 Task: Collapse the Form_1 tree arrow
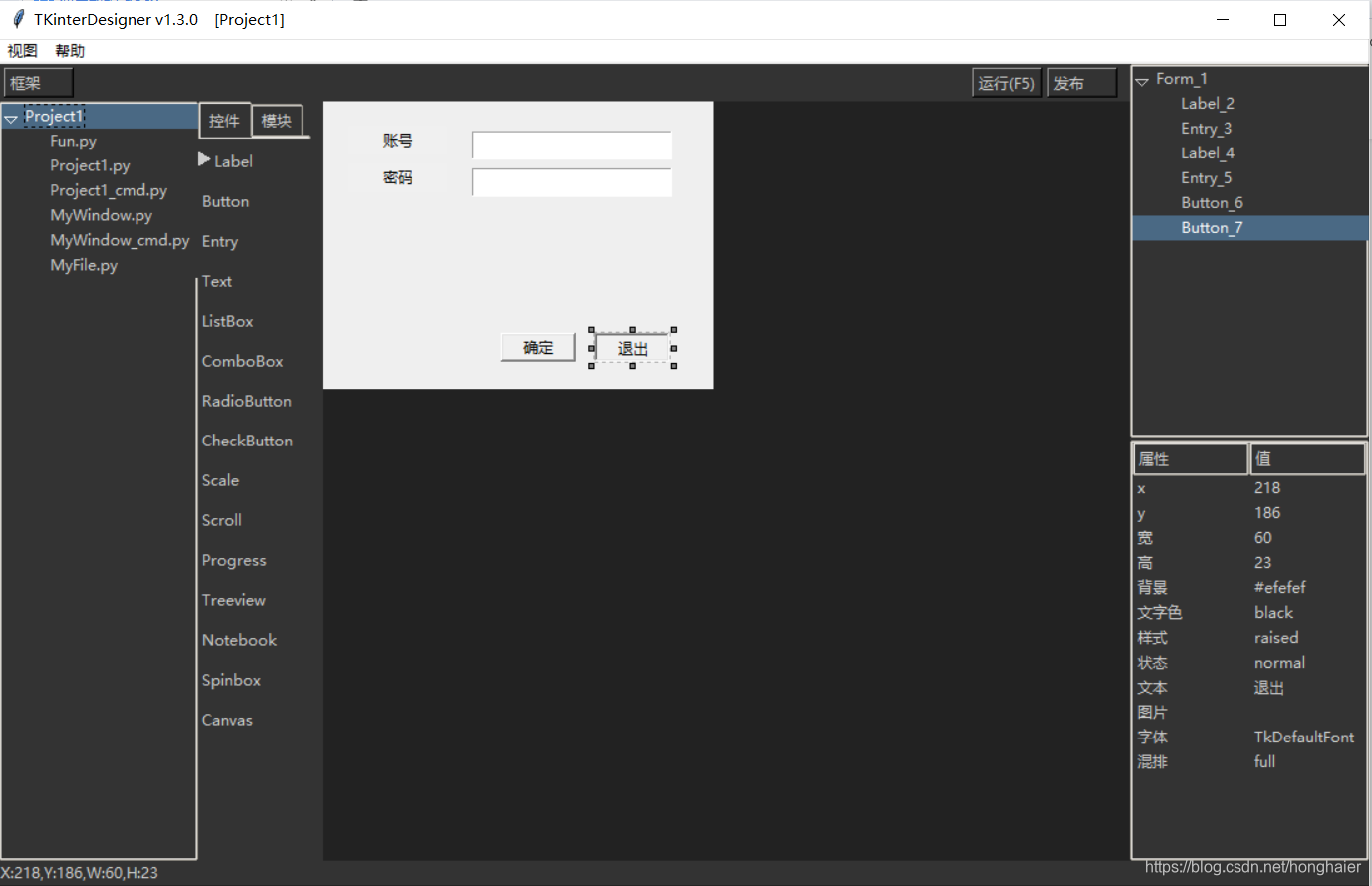(1142, 81)
